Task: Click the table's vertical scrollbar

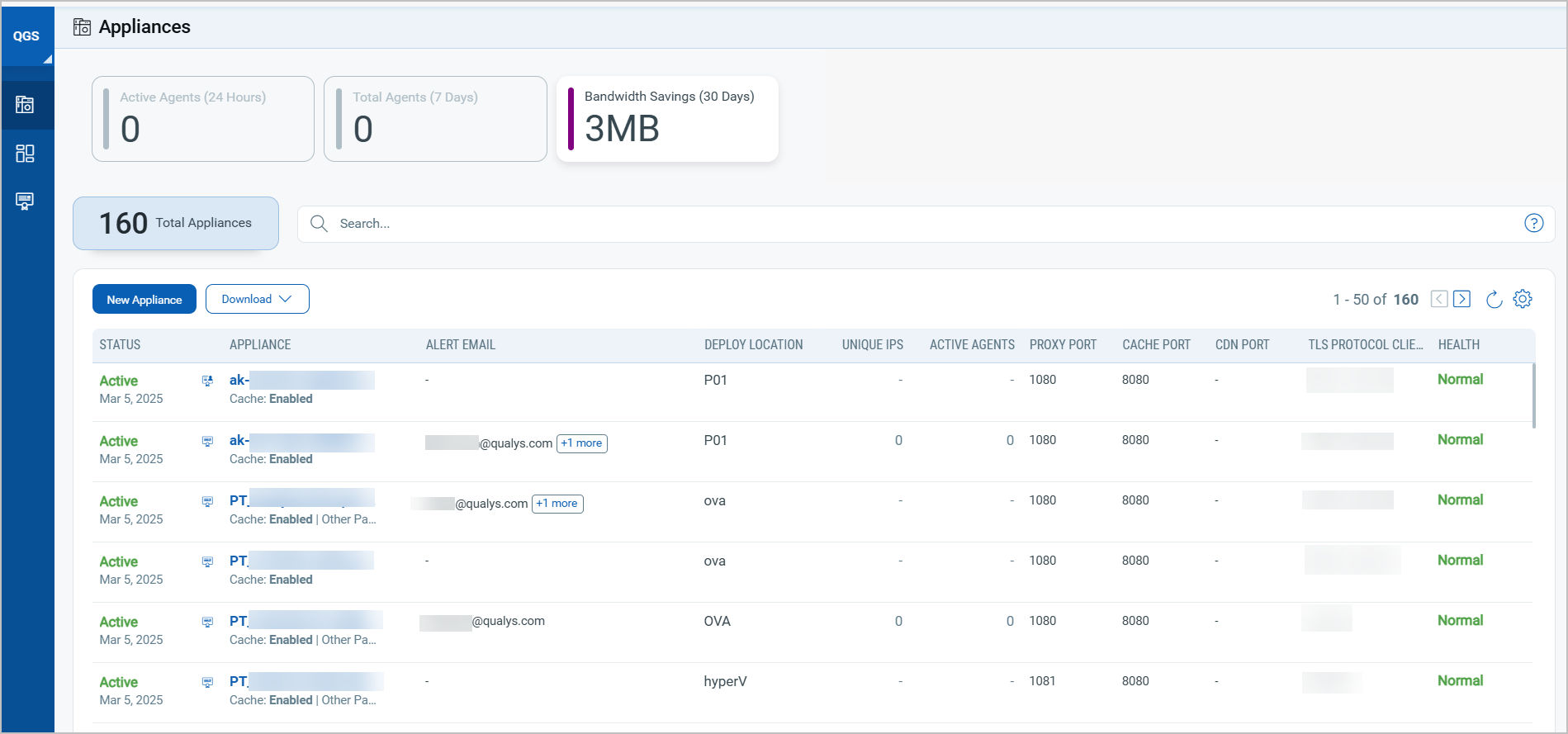Action: pyautogui.click(x=1534, y=396)
